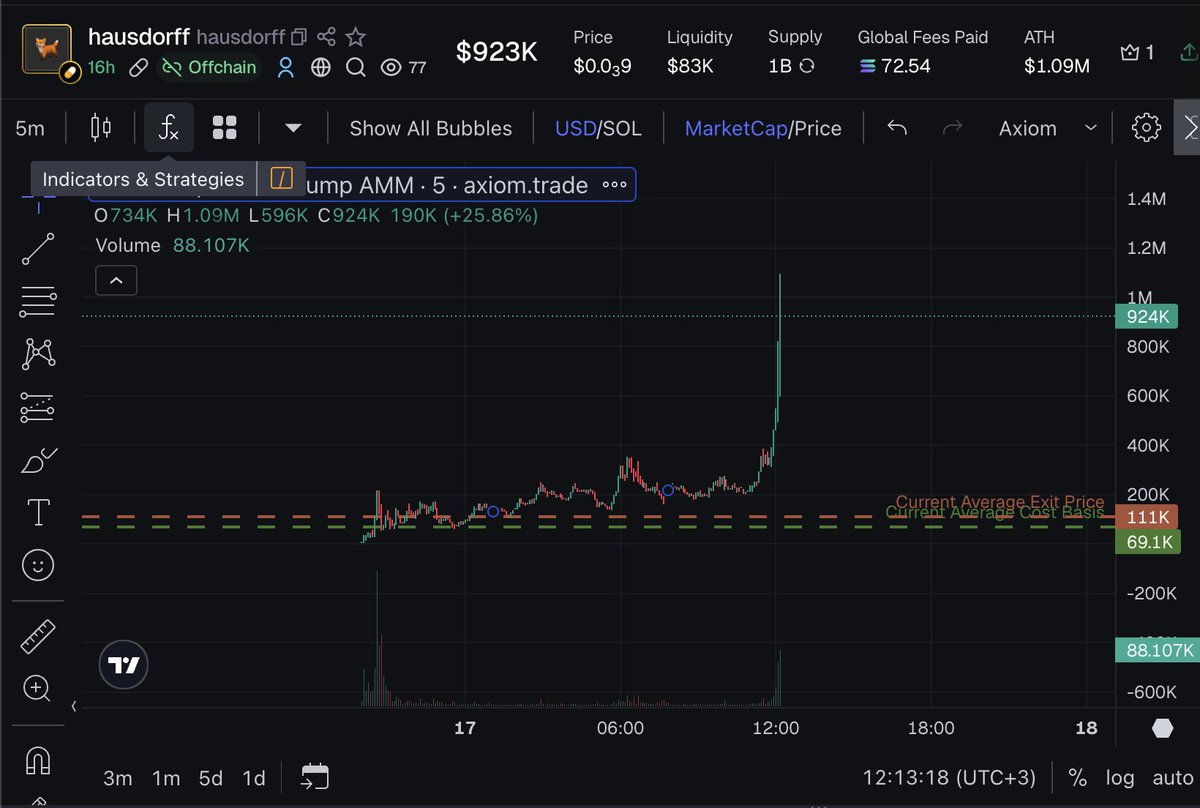Viewport: 1200px width, 808px height.
Task: Click the $923K market cap value
Action: (496, 52)
